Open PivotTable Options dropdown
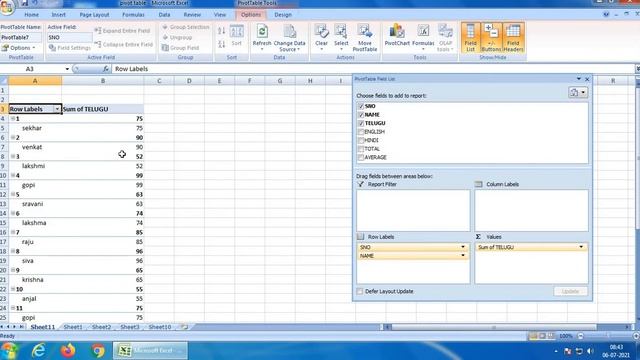 [19, 48]
